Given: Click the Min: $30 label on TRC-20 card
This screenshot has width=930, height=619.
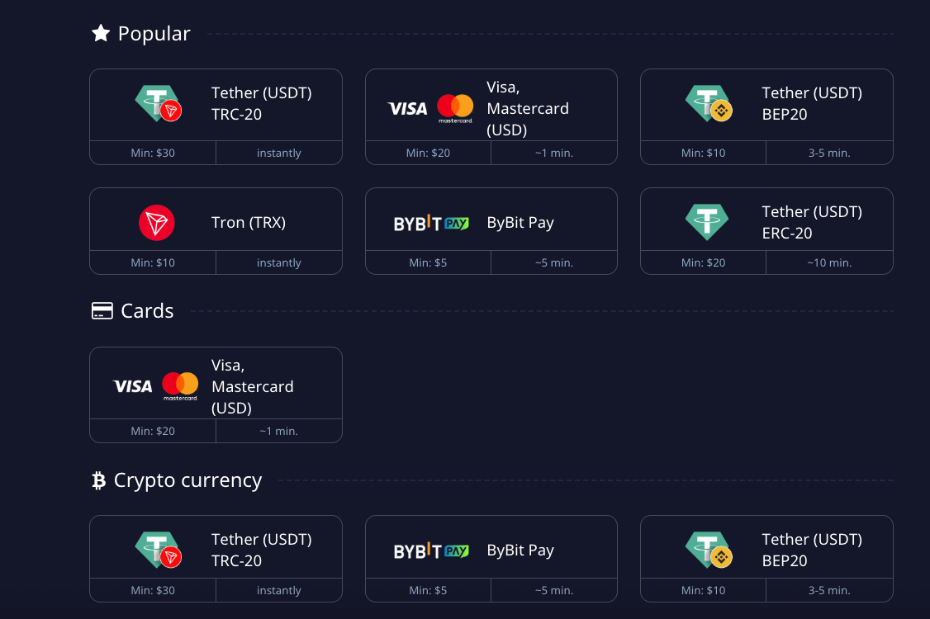Looking at the screenshot, I should (152, 152).
